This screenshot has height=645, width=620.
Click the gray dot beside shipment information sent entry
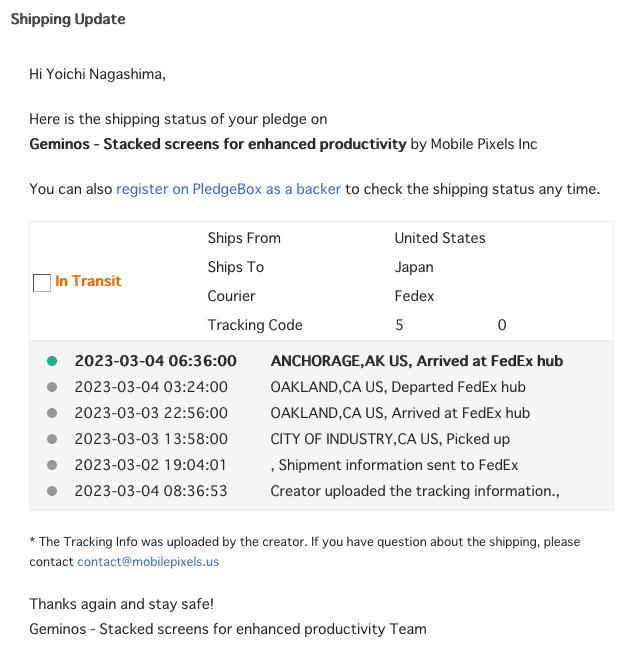[x=52, y=465]
